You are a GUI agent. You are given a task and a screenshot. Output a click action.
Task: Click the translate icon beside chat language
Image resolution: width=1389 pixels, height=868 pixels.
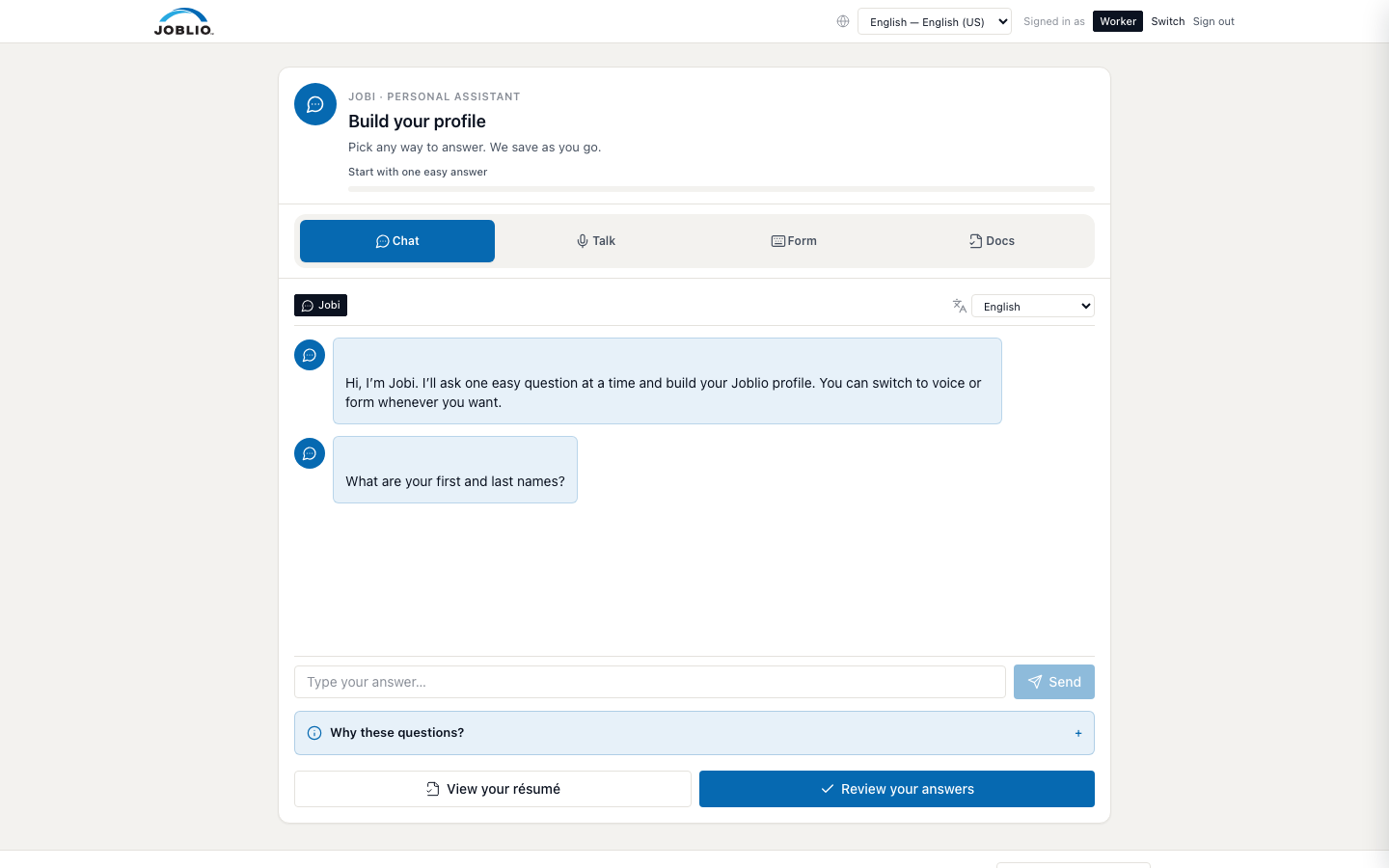point(959,306)
